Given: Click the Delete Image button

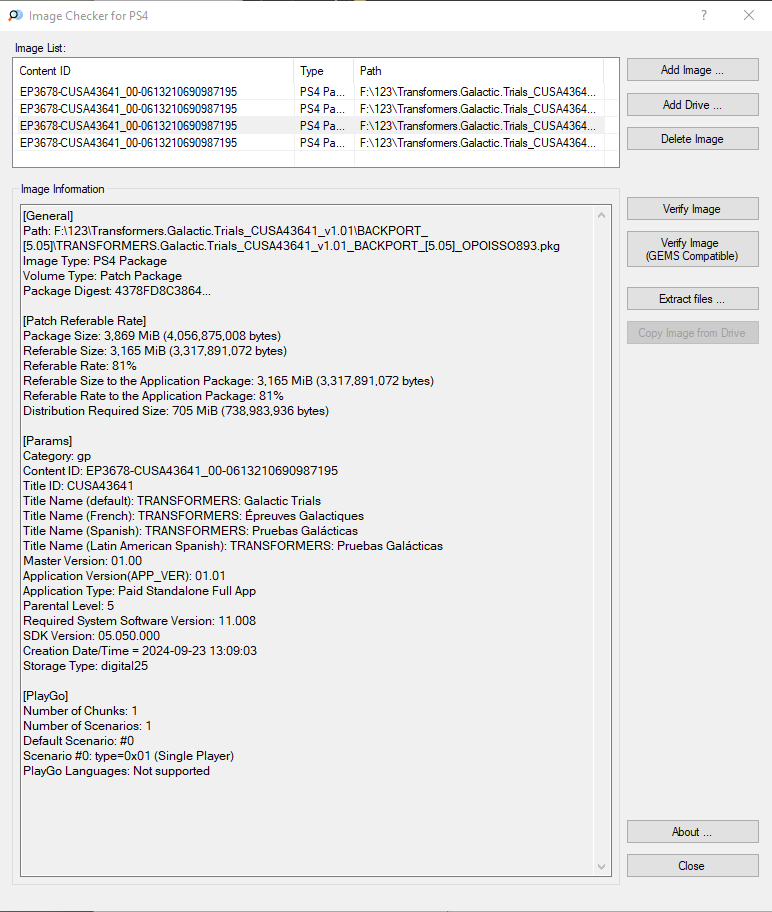Looking at the screenshot, I should tap(692, 139).
